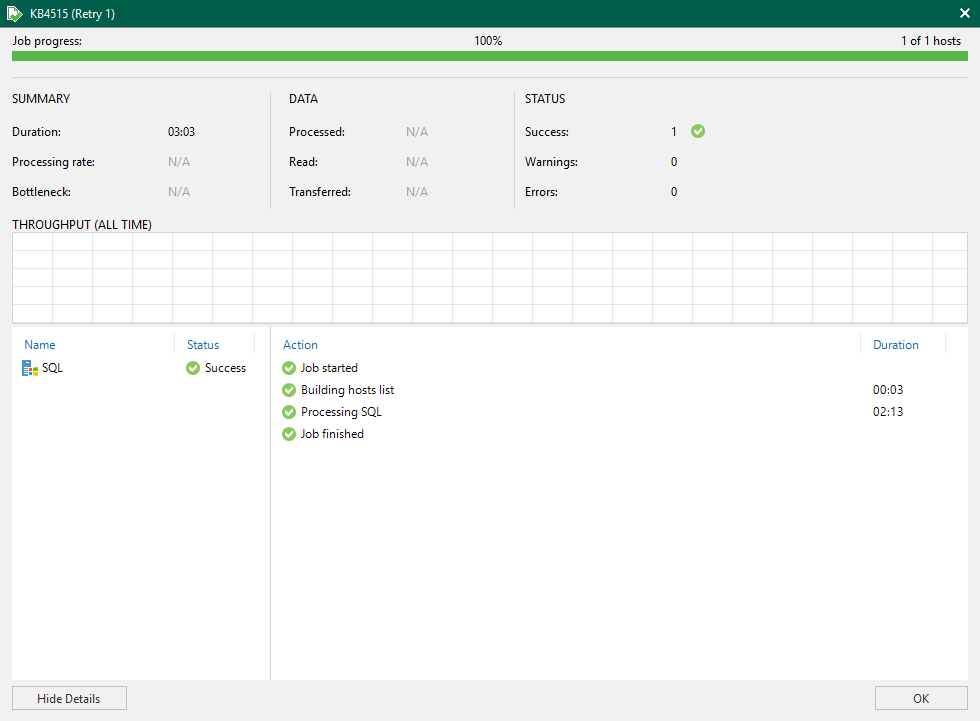Confirm the dialog with OK
The image size is (980, 721).
tap(921, 698)
